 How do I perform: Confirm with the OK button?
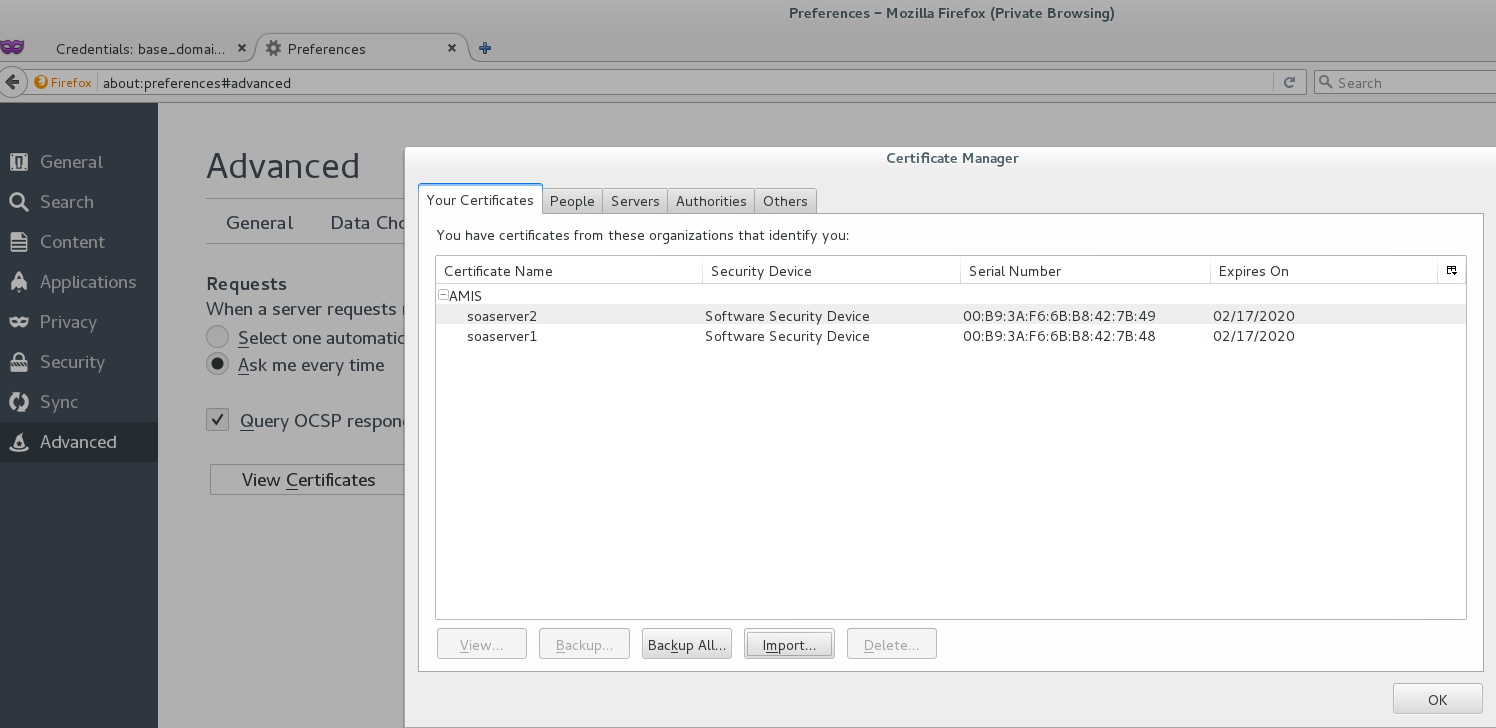(x=1437, y=699)
